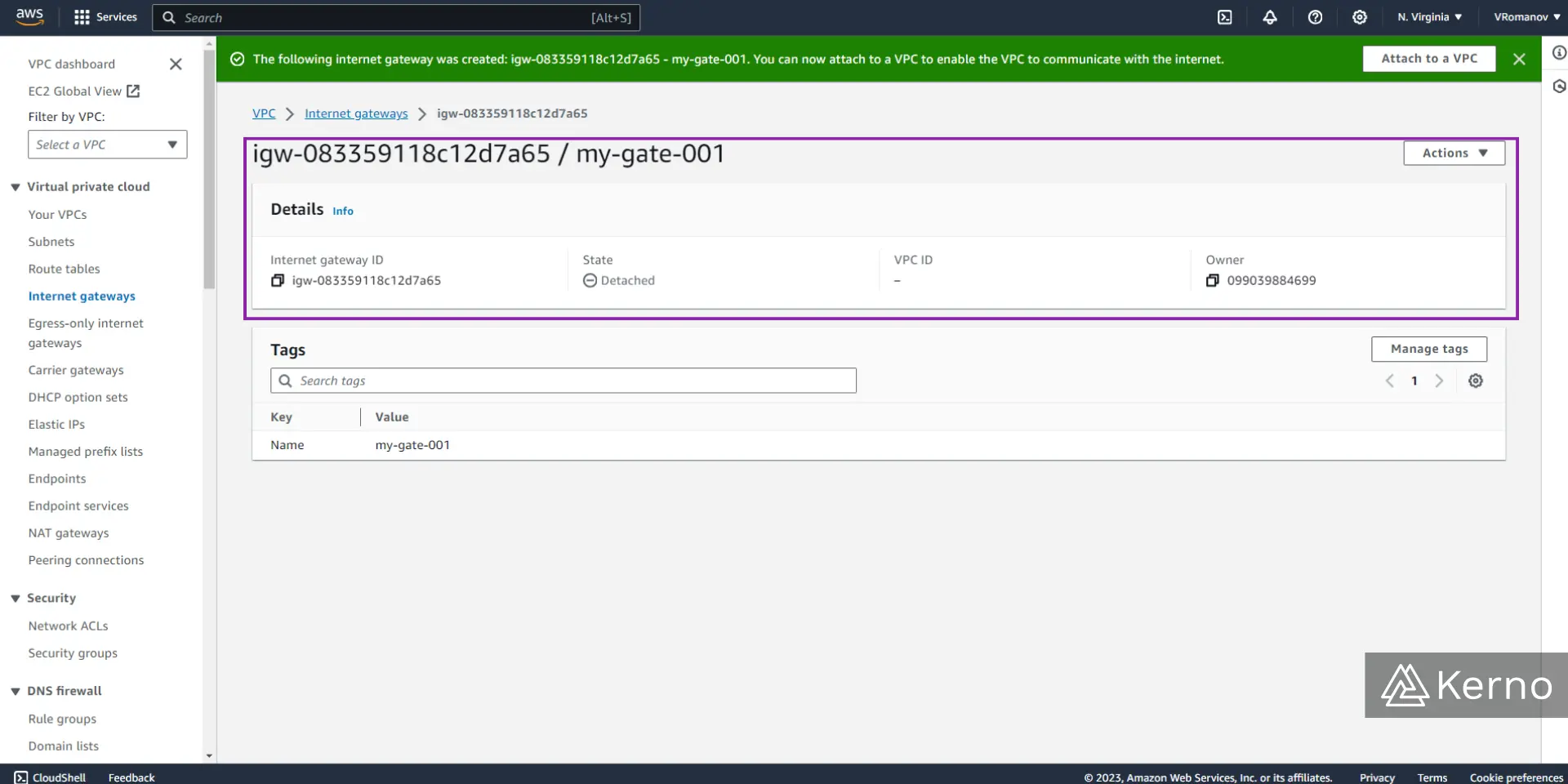Open Carrier gateways in sidebar
1568x784 pixels.
[x=76, y=370]
